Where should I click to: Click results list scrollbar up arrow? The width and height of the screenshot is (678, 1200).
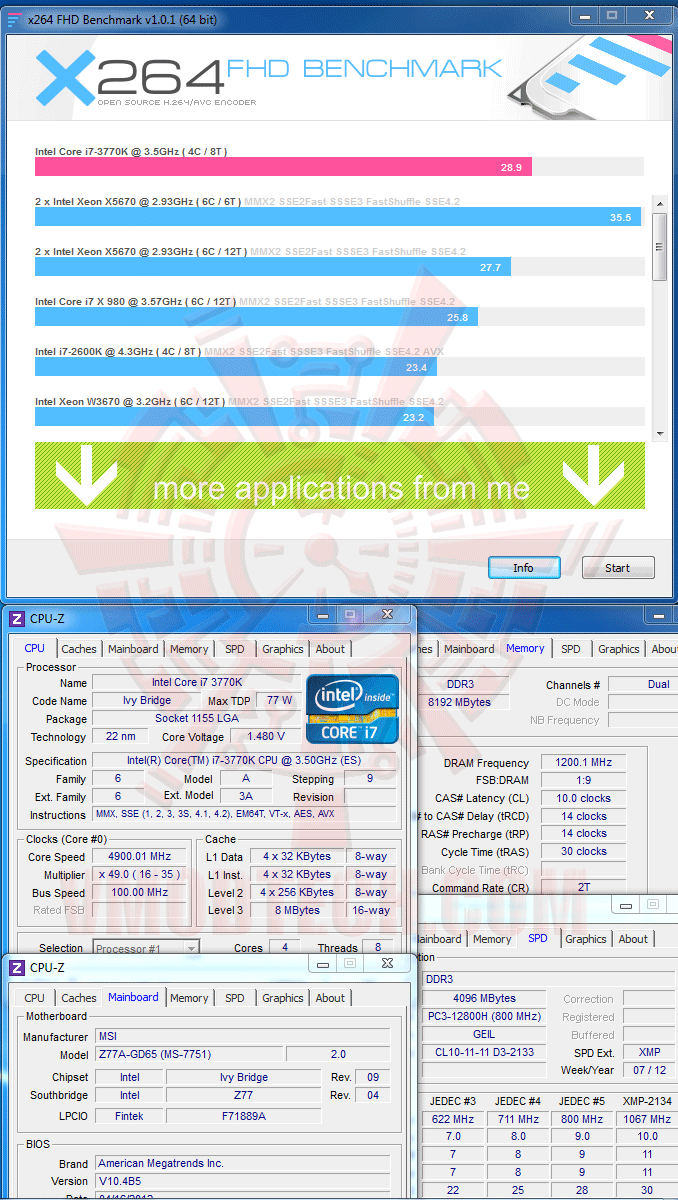click(x=659, y=203)
